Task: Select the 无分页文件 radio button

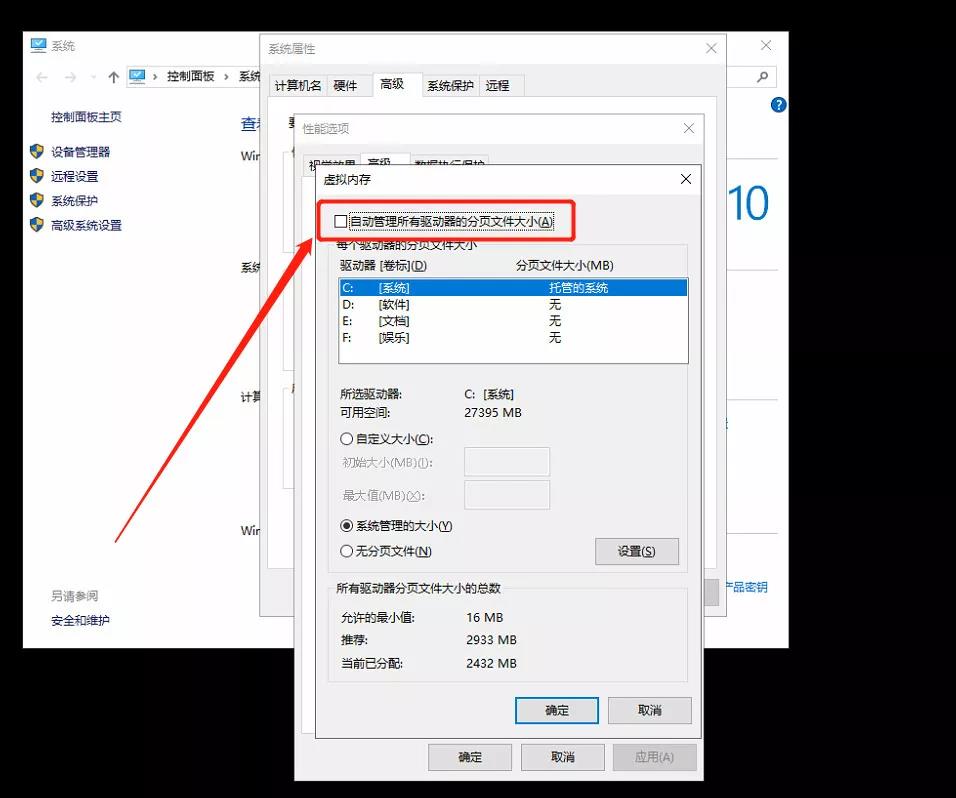Action: point(346,551)
